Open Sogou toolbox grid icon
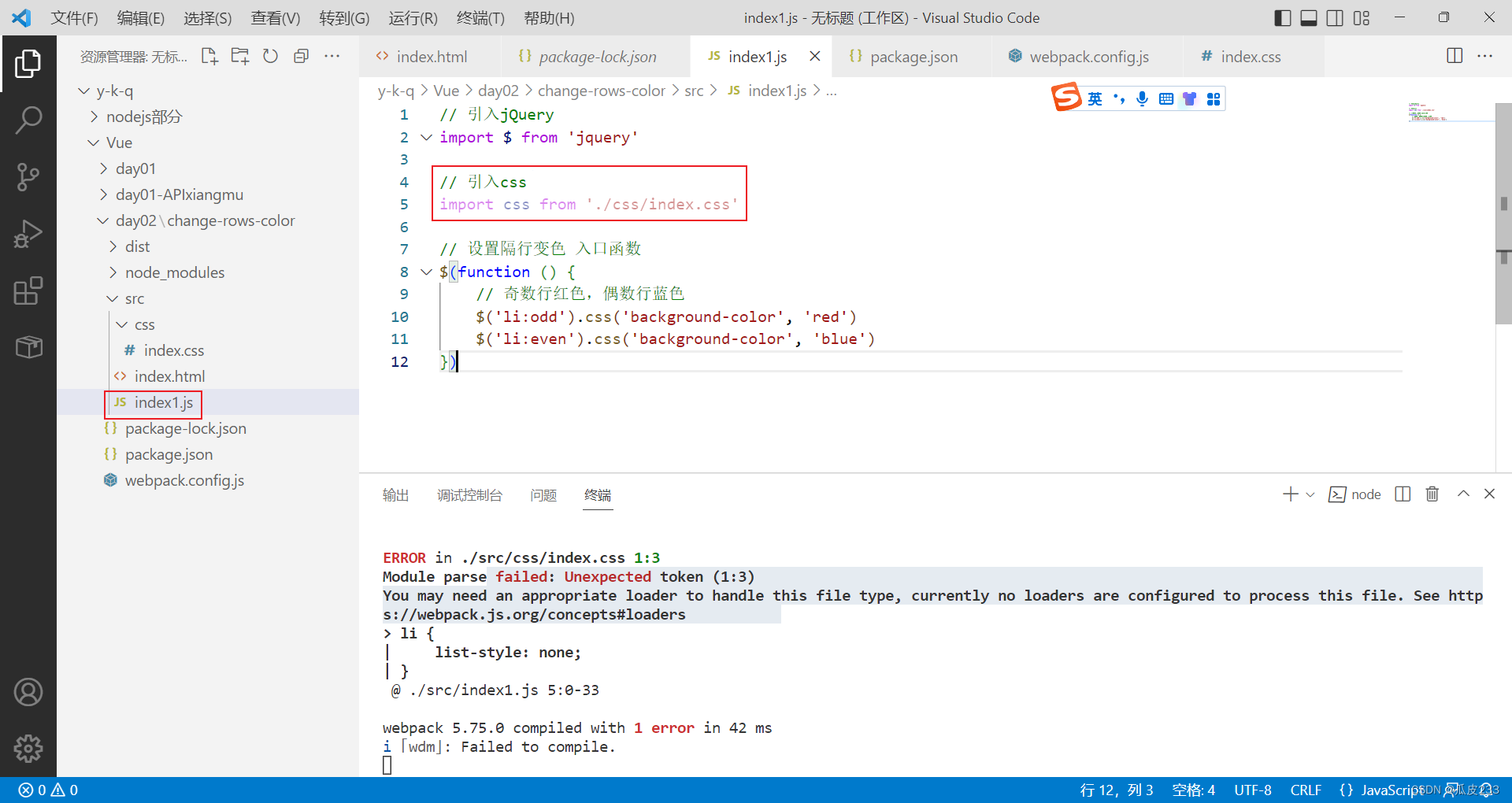 pyautogui.click(x=1214, y=98)
